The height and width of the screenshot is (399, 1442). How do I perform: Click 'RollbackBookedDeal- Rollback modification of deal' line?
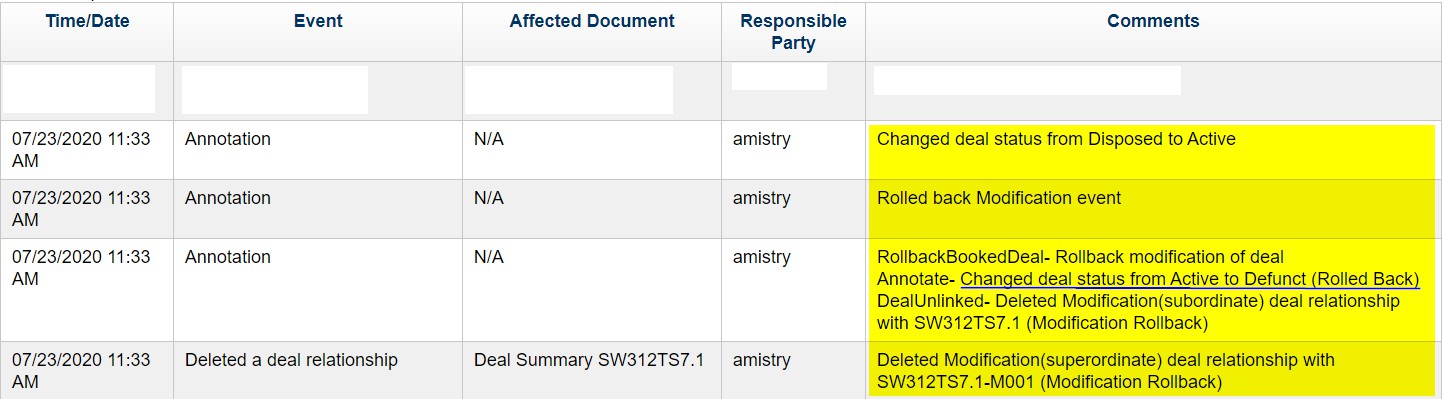click(1080, 257)
